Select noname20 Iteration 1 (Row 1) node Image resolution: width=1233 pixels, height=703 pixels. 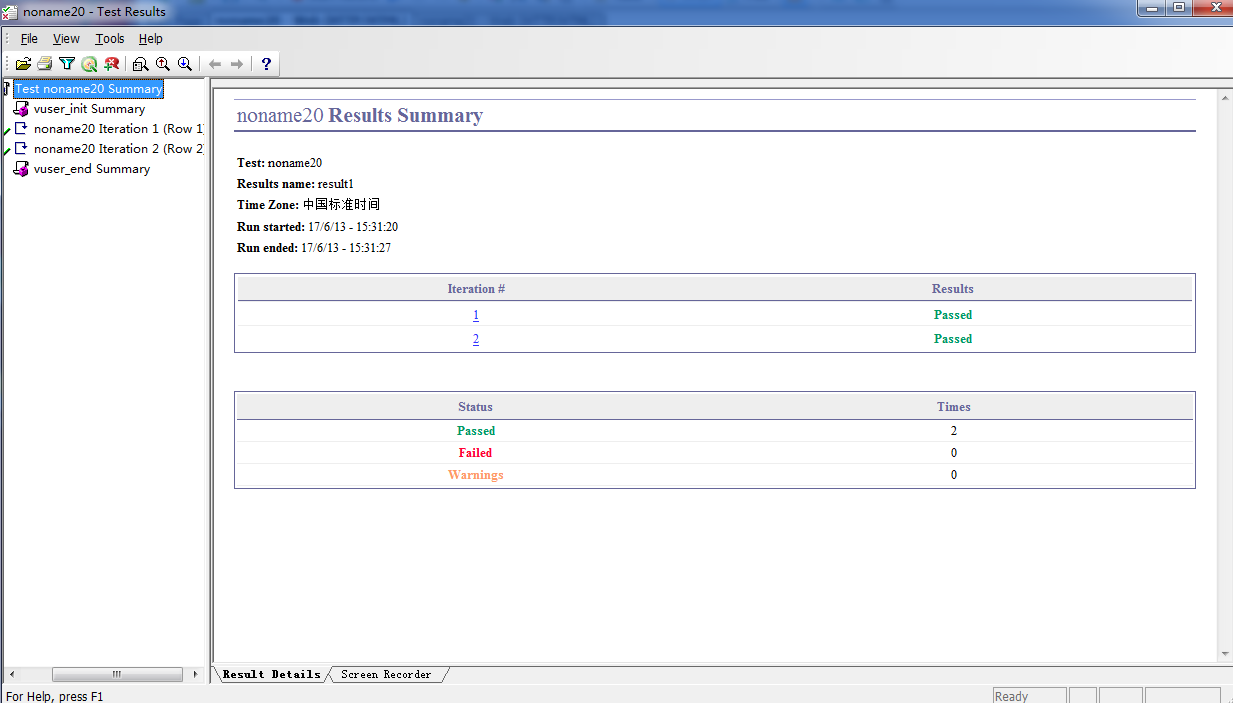(x=119, y=129)
